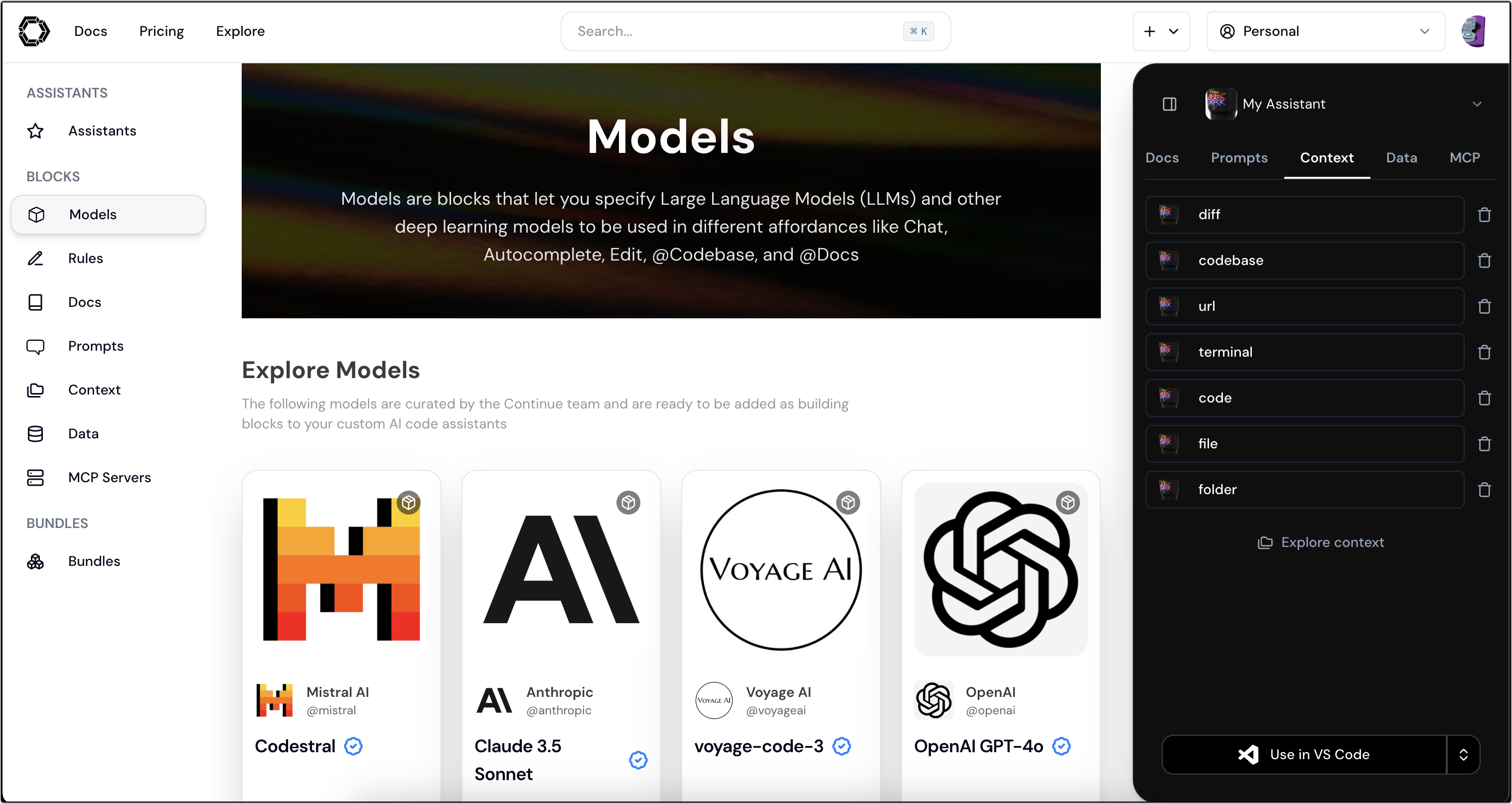Click the OpenAI GPT-4o verified checkmark
The width and height of the screenshot is (1512, 804).
tap(1064, 746)
